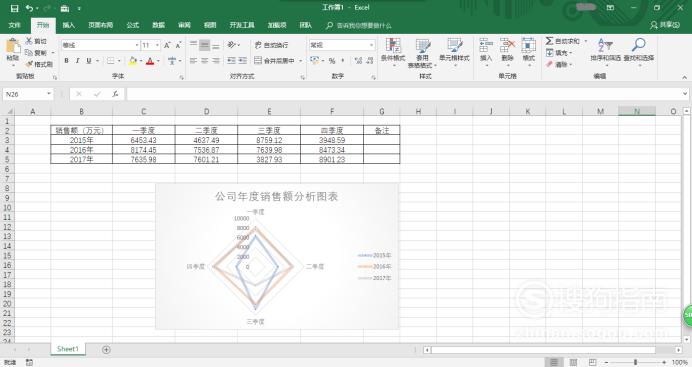Image resolution: width=692 pixels, height=367 pixels.
Task: Switch to the Developer (开发工具) tab
Action: click(x=242, y=25)
